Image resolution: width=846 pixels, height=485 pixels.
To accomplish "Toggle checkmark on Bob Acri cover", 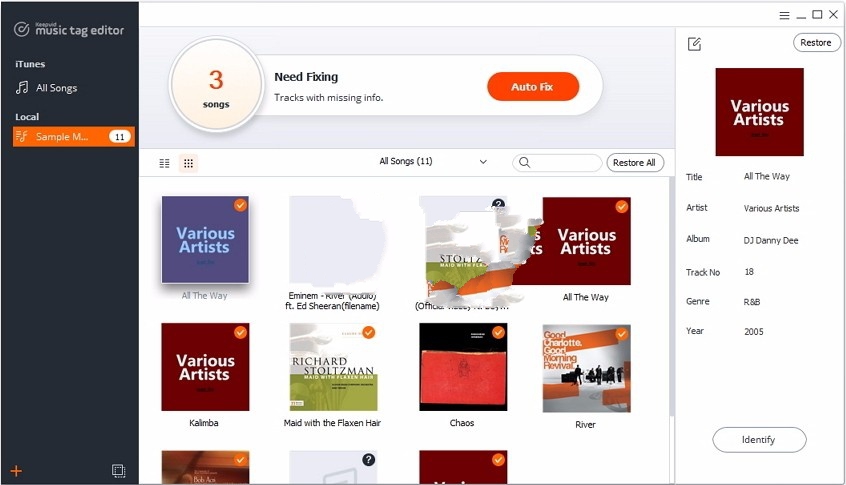I will (240, 460).
